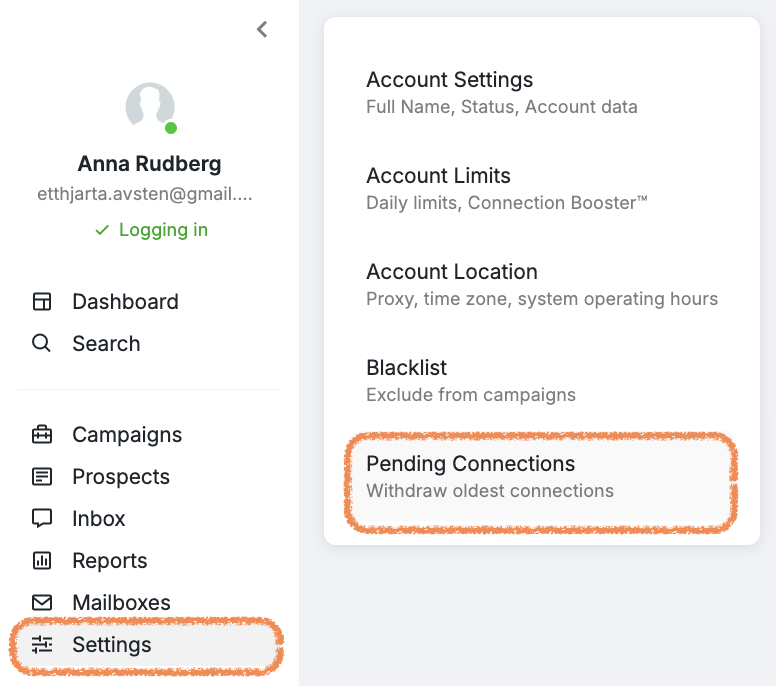
Task: Open Pending Connections settings
Action: click(x=470, y=464)
